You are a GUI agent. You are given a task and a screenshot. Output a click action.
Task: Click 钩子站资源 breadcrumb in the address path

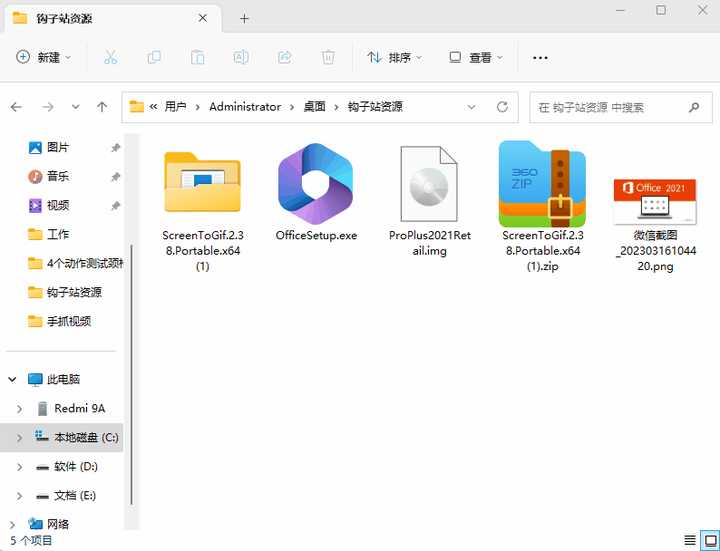[x=375, y=107]
